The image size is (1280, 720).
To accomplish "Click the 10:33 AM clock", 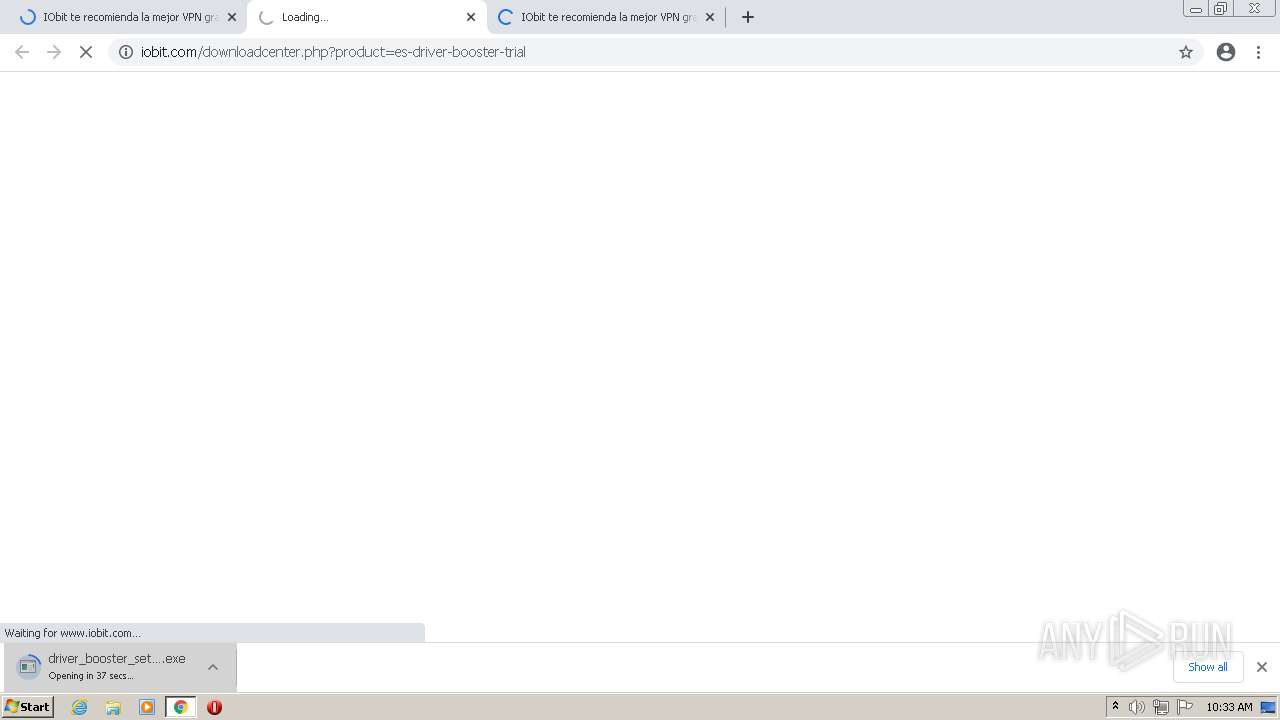I will pyautogui.click(x=1229, y=707).
